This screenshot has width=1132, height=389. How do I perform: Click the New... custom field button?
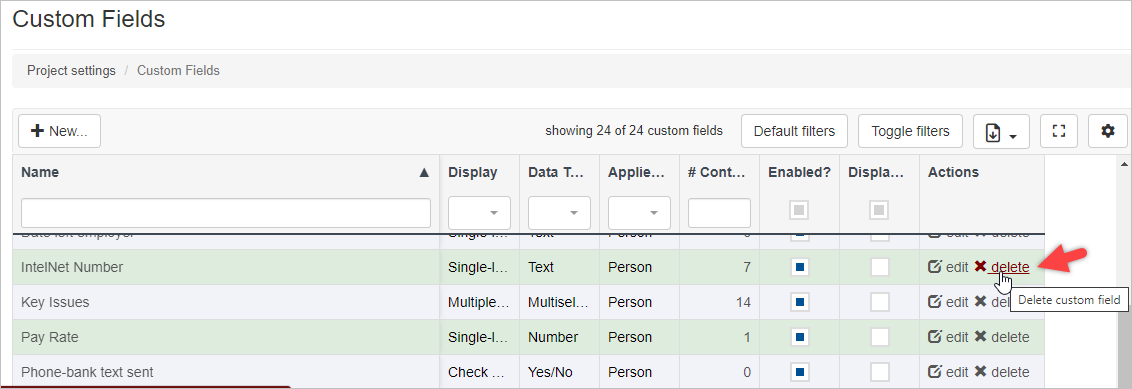59,131
